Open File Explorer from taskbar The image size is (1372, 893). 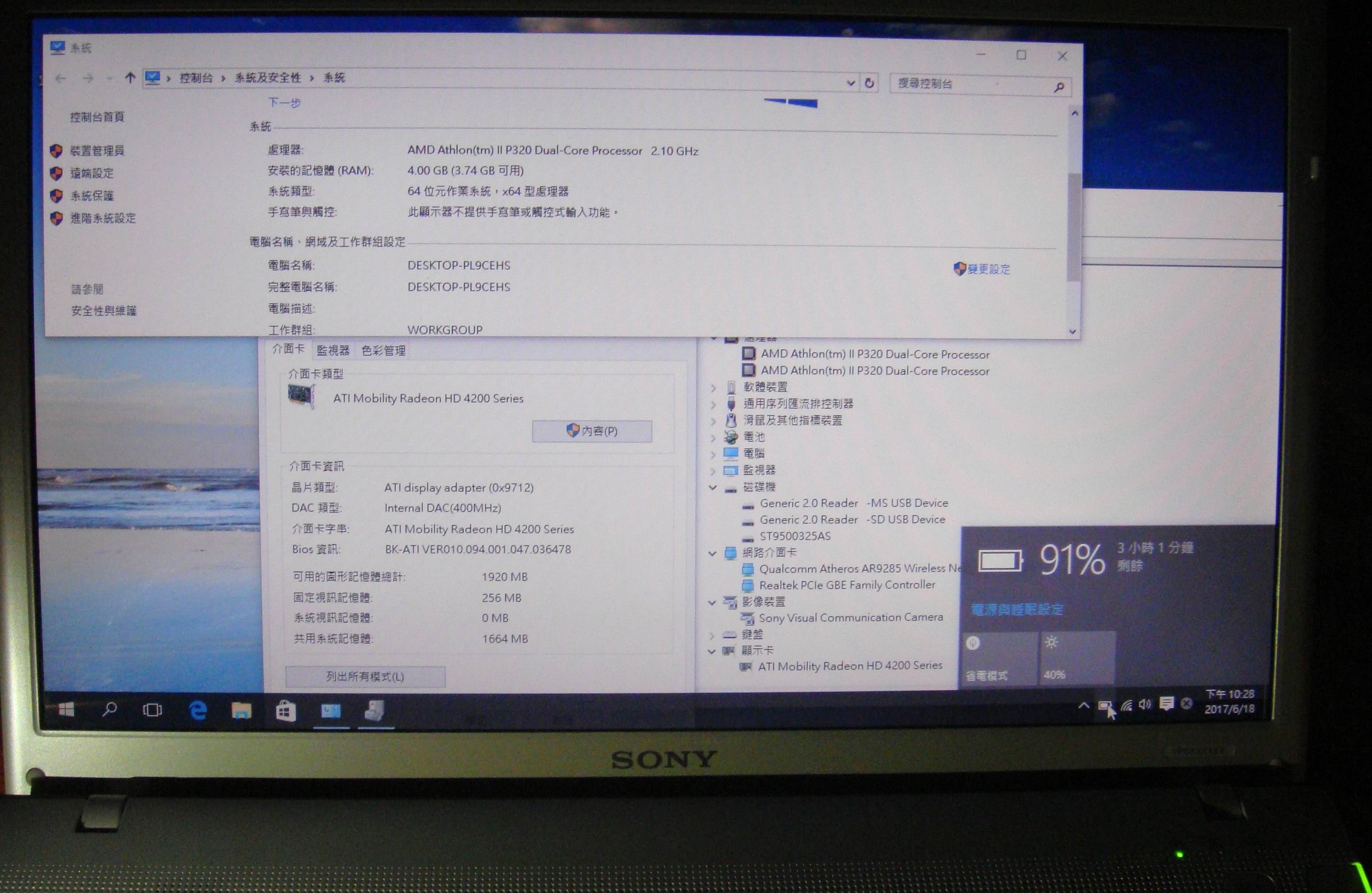(x=241, y=711)
